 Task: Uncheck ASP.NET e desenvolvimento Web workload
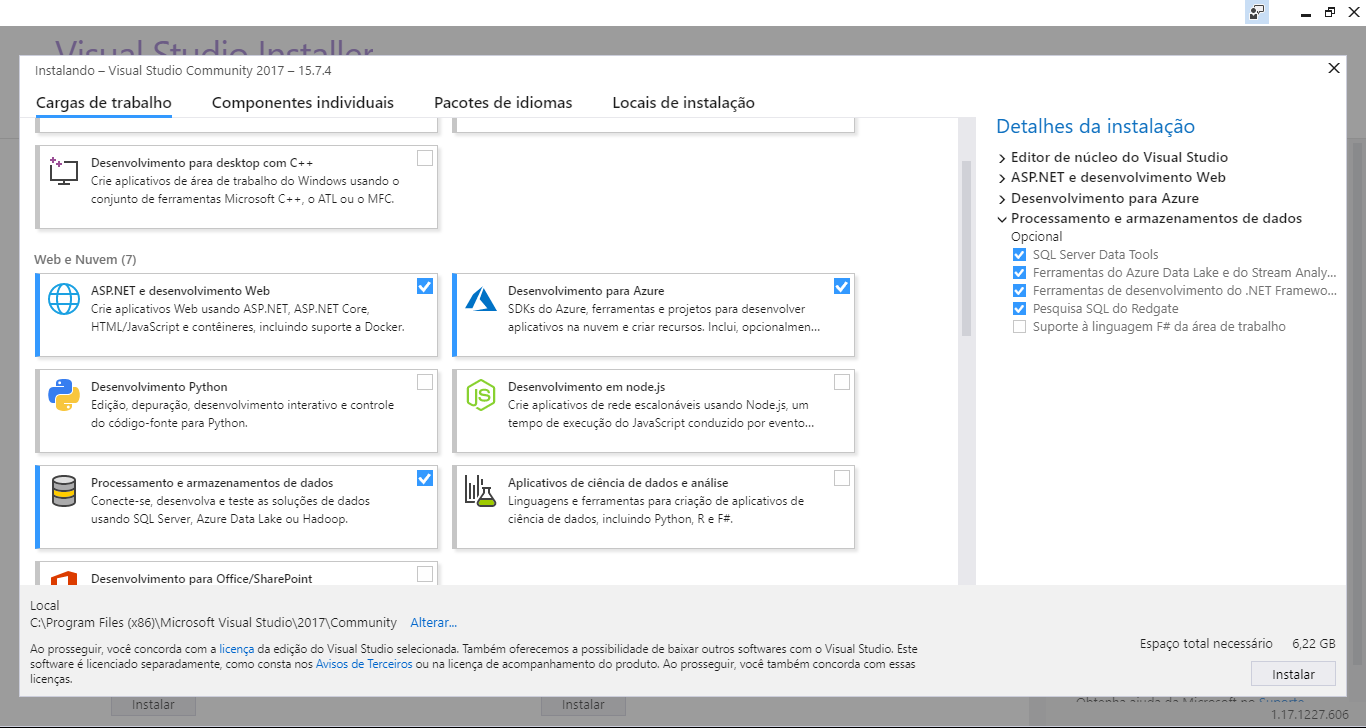pos(425,286)
